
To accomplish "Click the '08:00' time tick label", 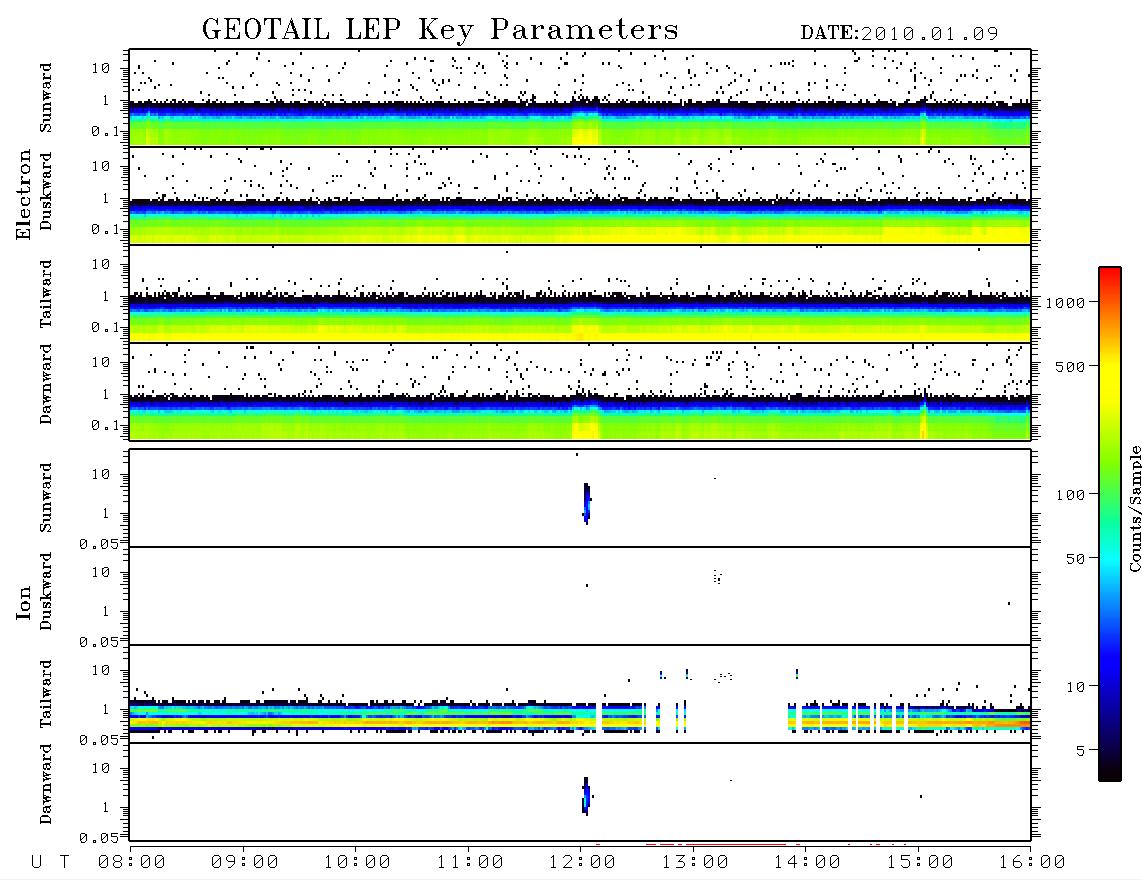I will pyautogui.click(x=132, y=862).
